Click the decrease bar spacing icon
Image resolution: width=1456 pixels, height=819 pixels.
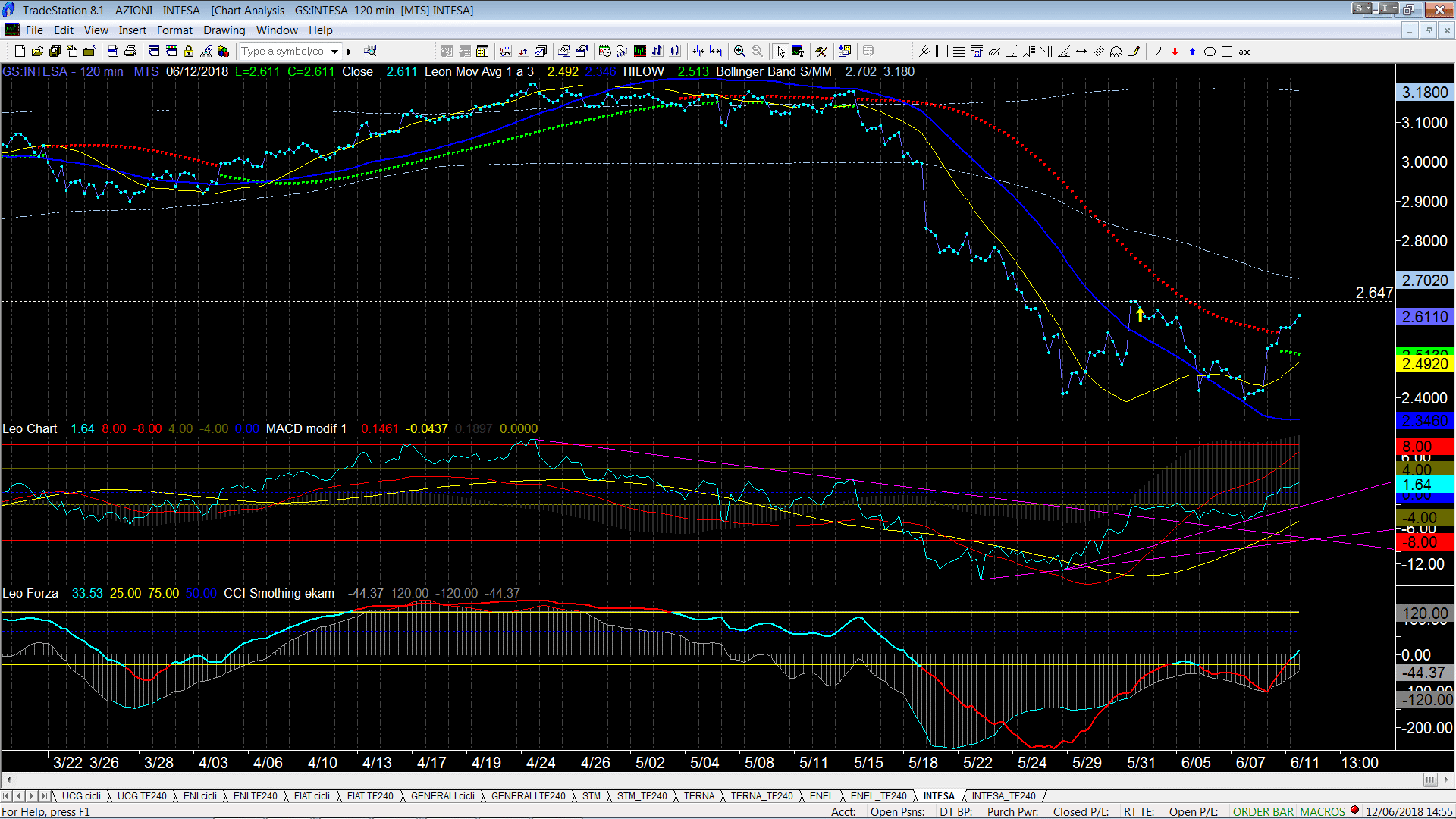click(x=698, y=52)
